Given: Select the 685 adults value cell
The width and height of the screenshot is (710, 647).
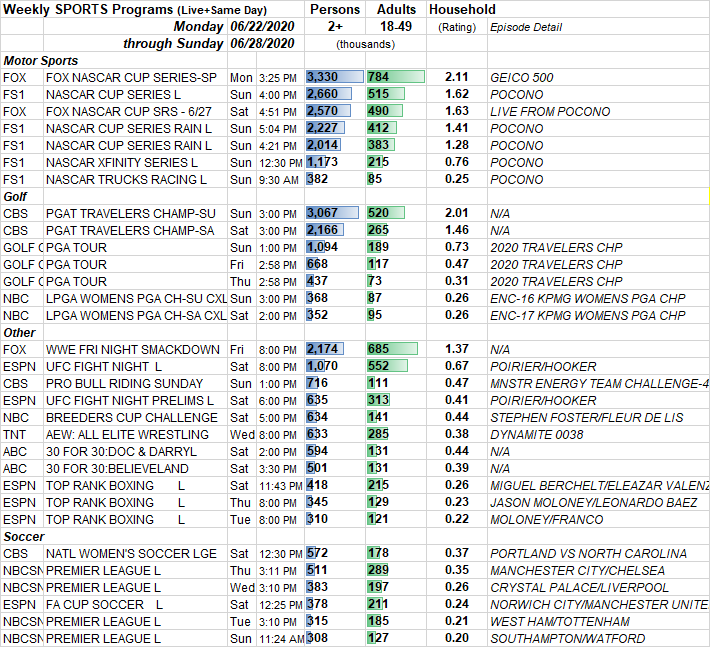Looking at the screenshot, I should pos(396,349).
